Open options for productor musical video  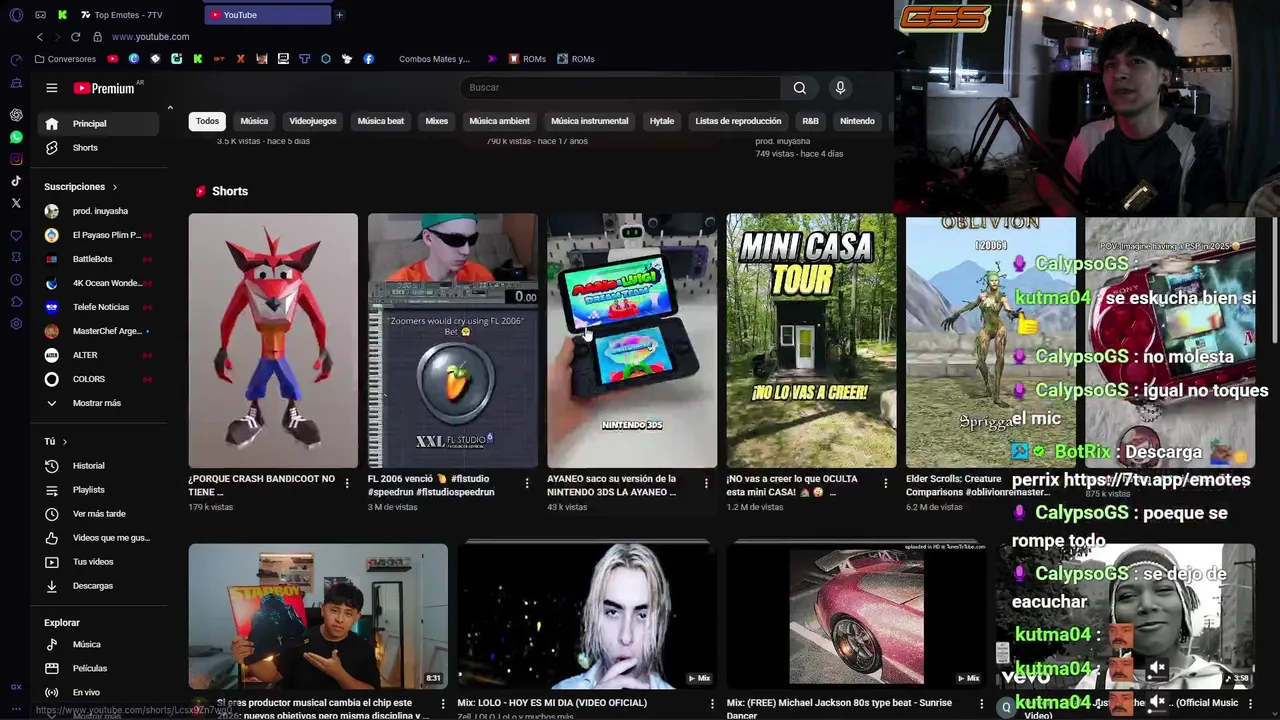[x=443, y=704]
